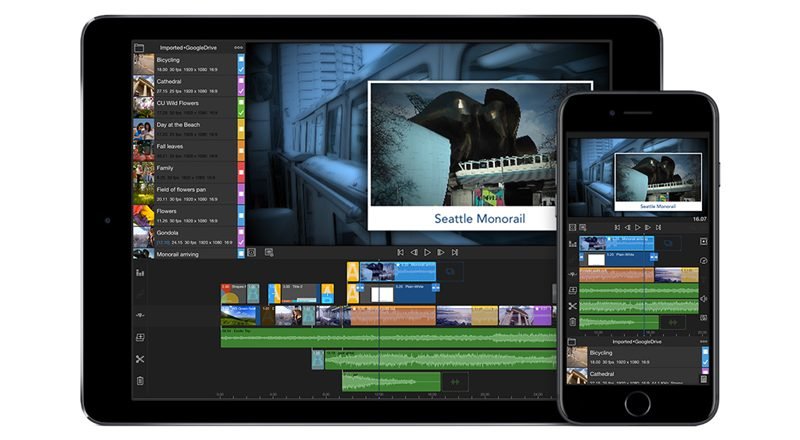Toggle the blue color tag on Bicycling on iPad

tap(241, 64)
